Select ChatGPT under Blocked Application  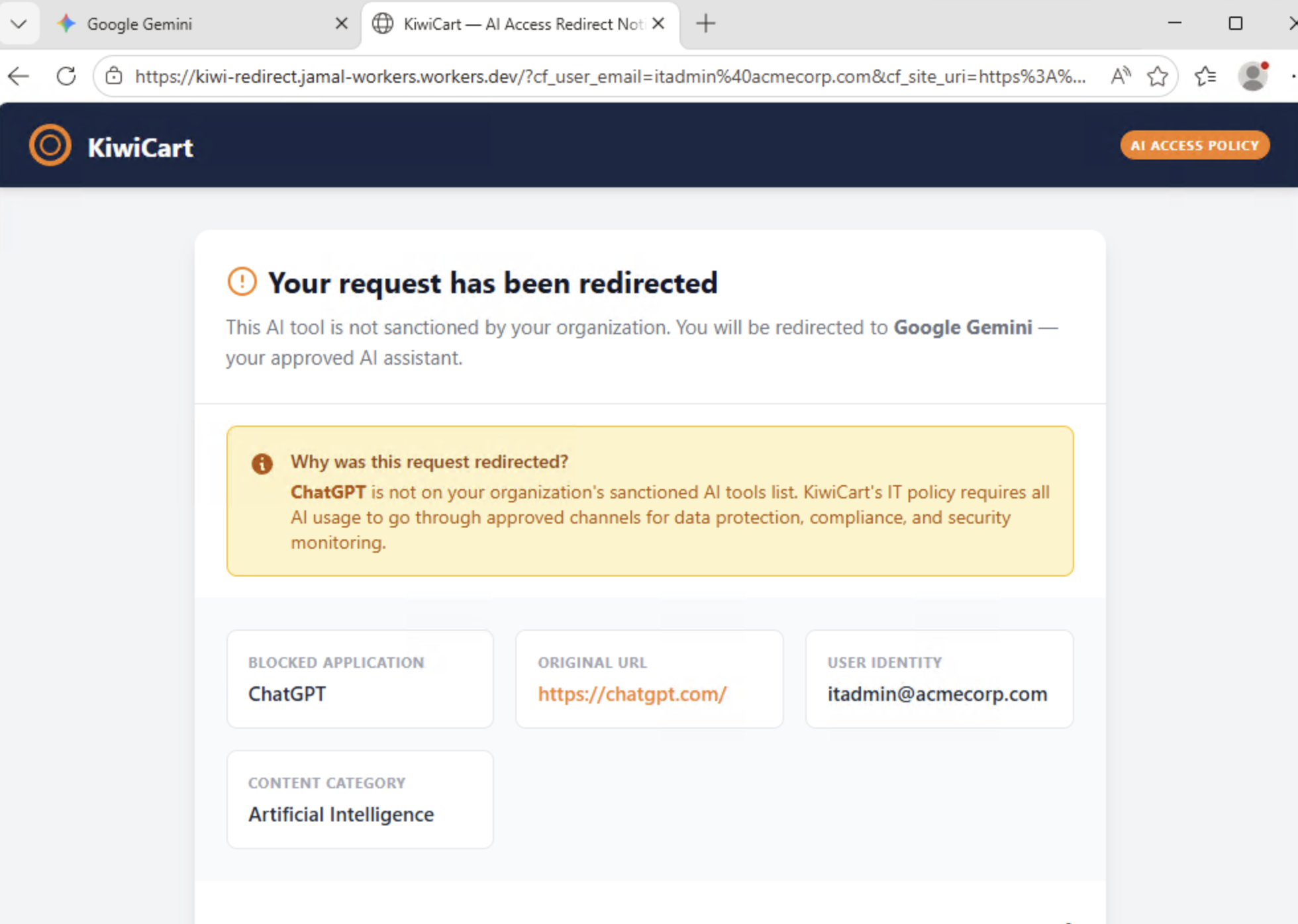point(287,694)
